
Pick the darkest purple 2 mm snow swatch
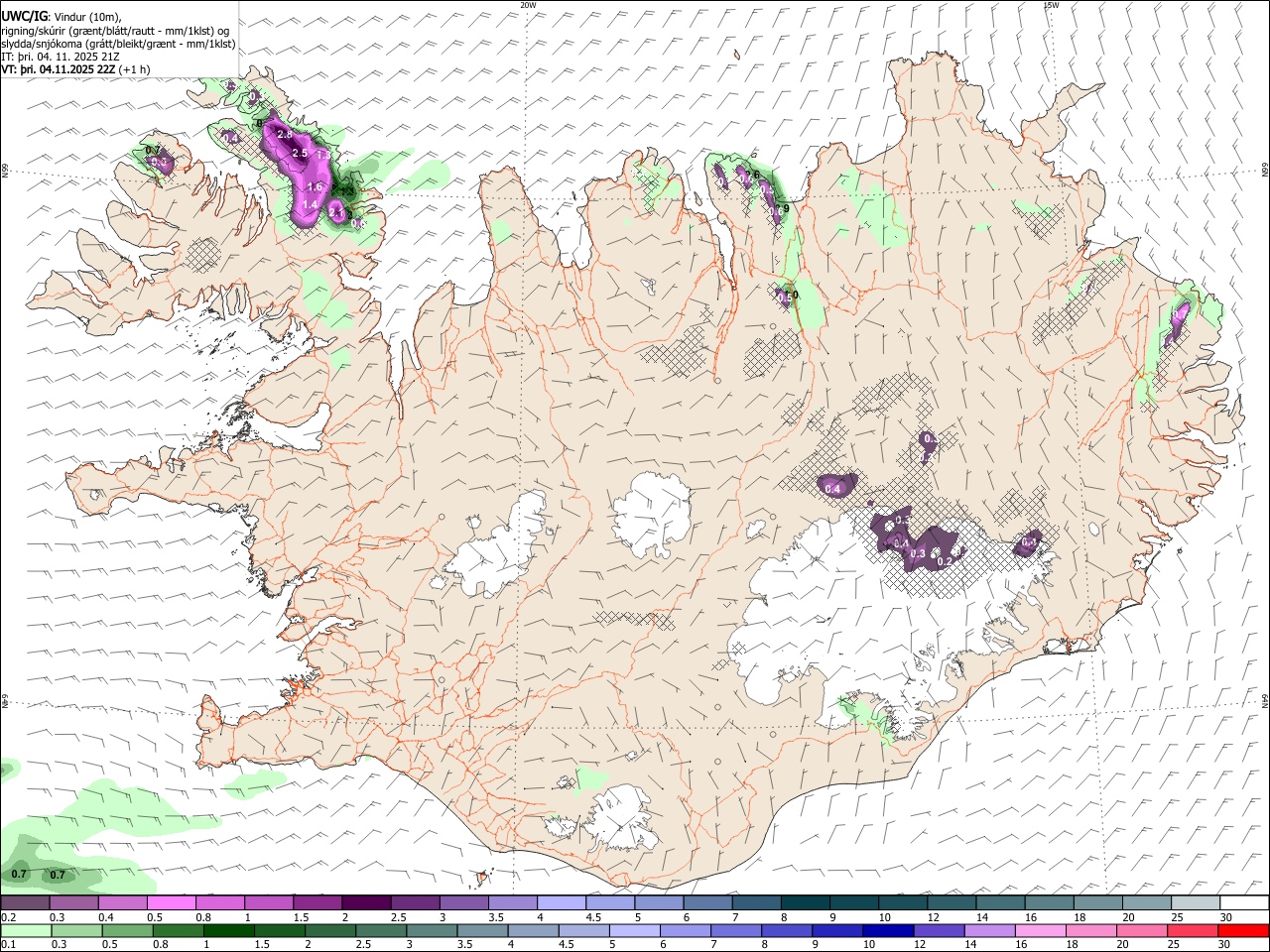[365, 903]
